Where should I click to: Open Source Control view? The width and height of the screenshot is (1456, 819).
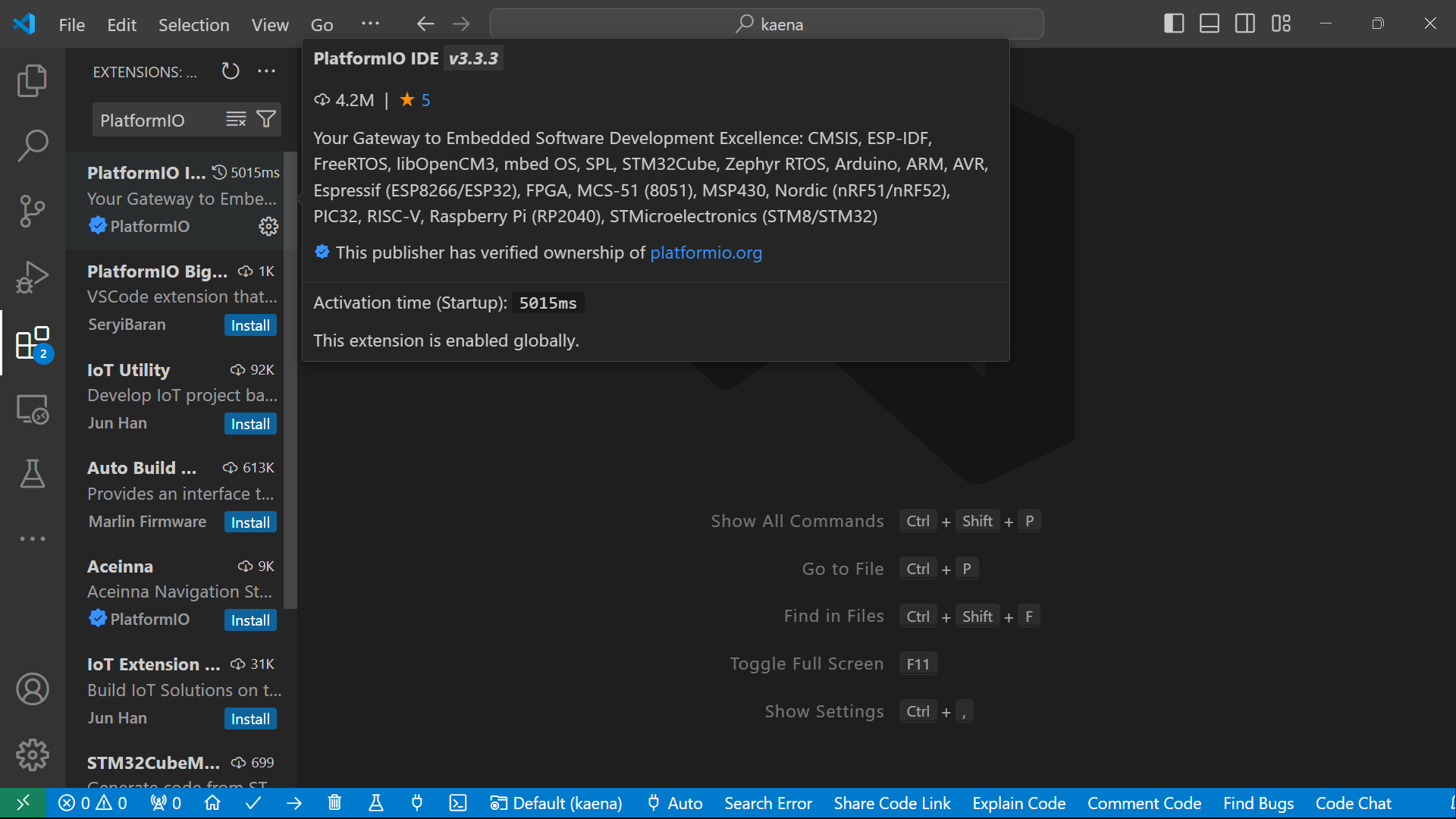coord(32,211)
